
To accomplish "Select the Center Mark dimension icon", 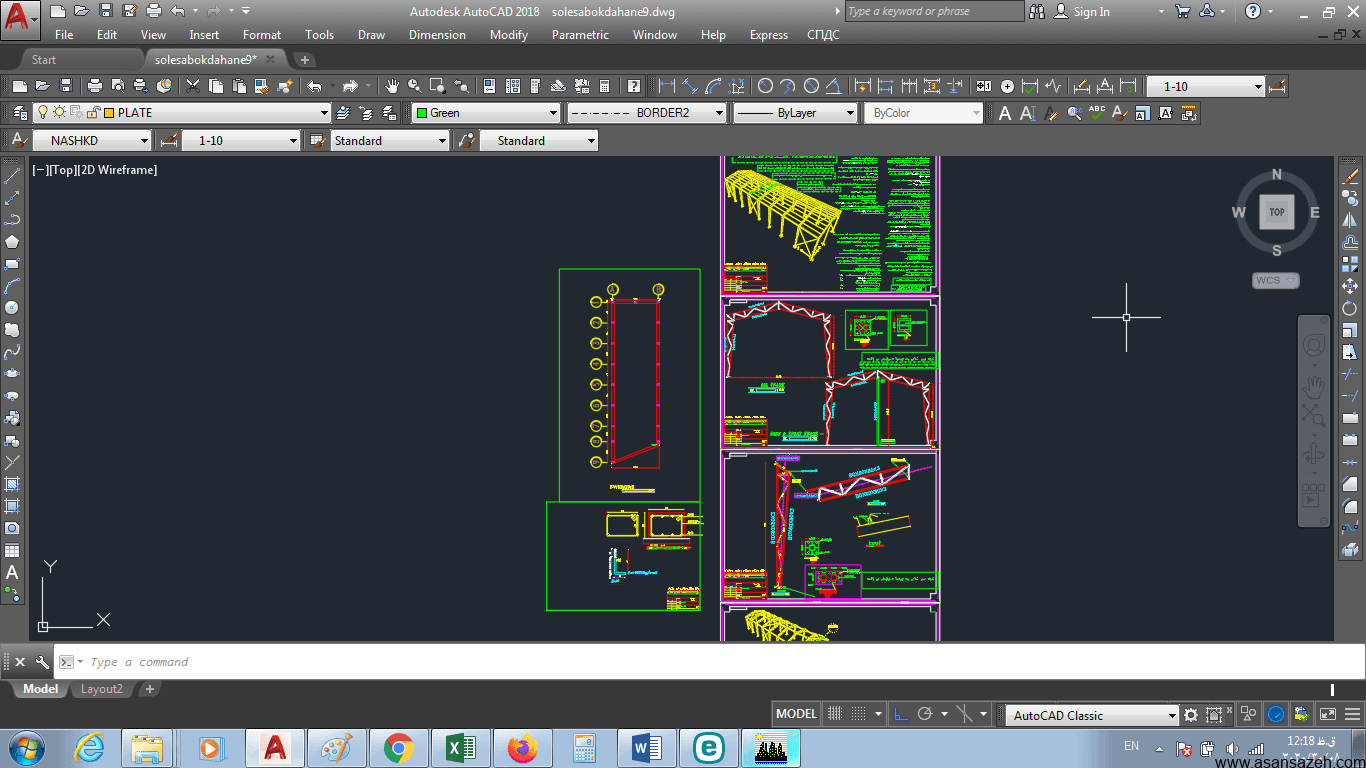I will pos(1008,86).
